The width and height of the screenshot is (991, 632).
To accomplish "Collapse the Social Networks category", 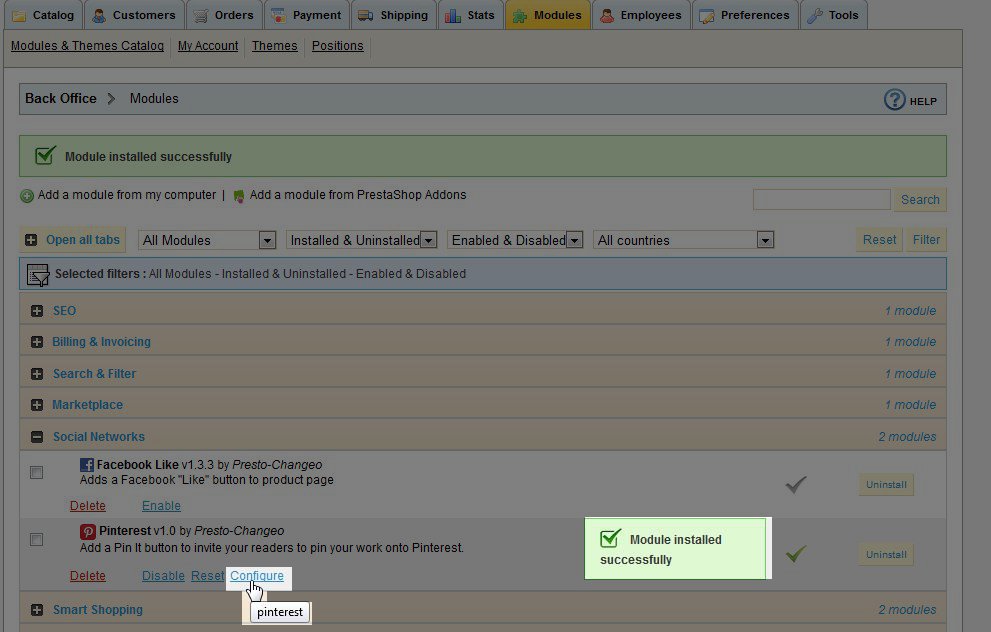I will point(37,437).
